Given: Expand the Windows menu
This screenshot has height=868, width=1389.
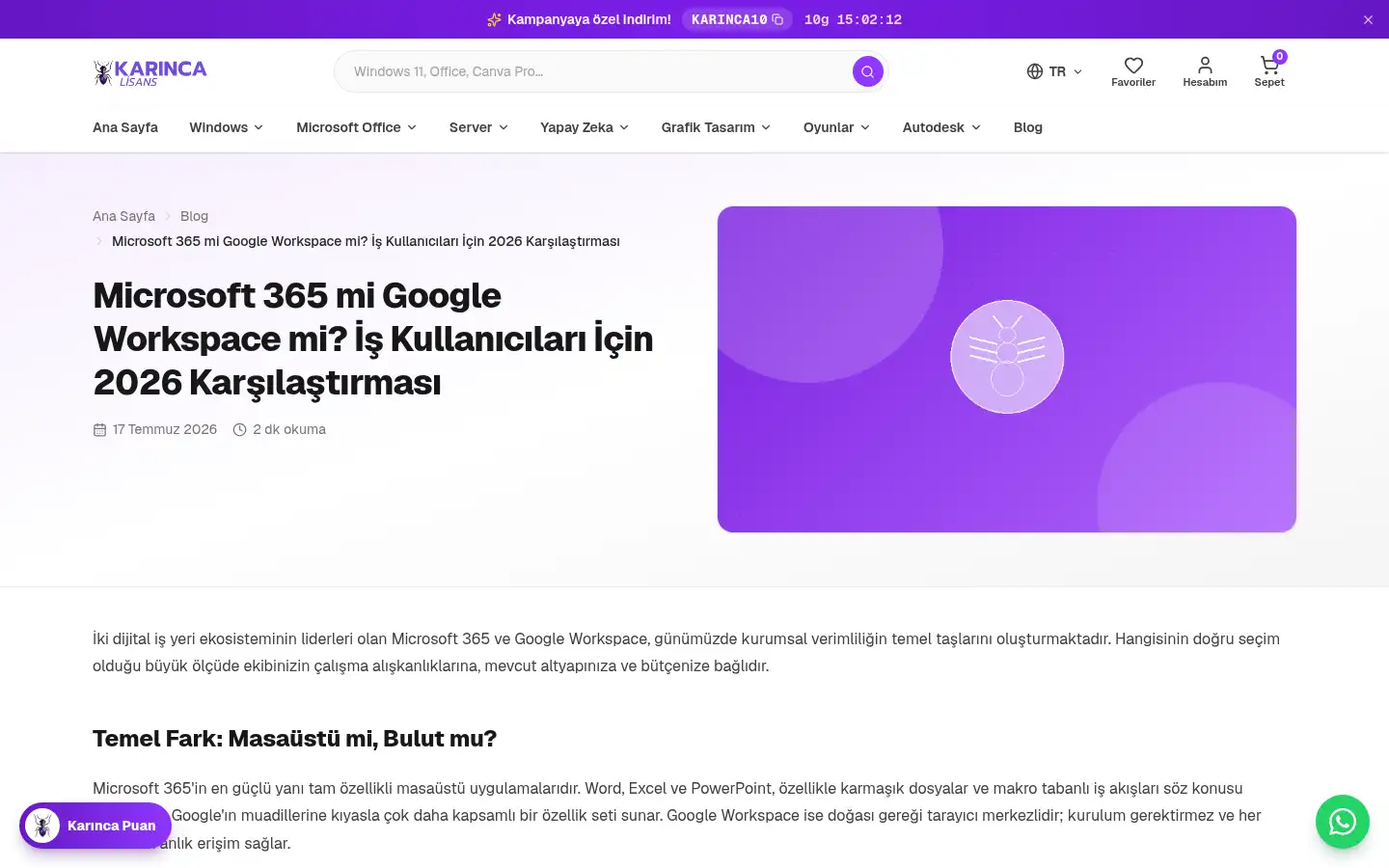Looking at the screenshot, I should 227,127.
